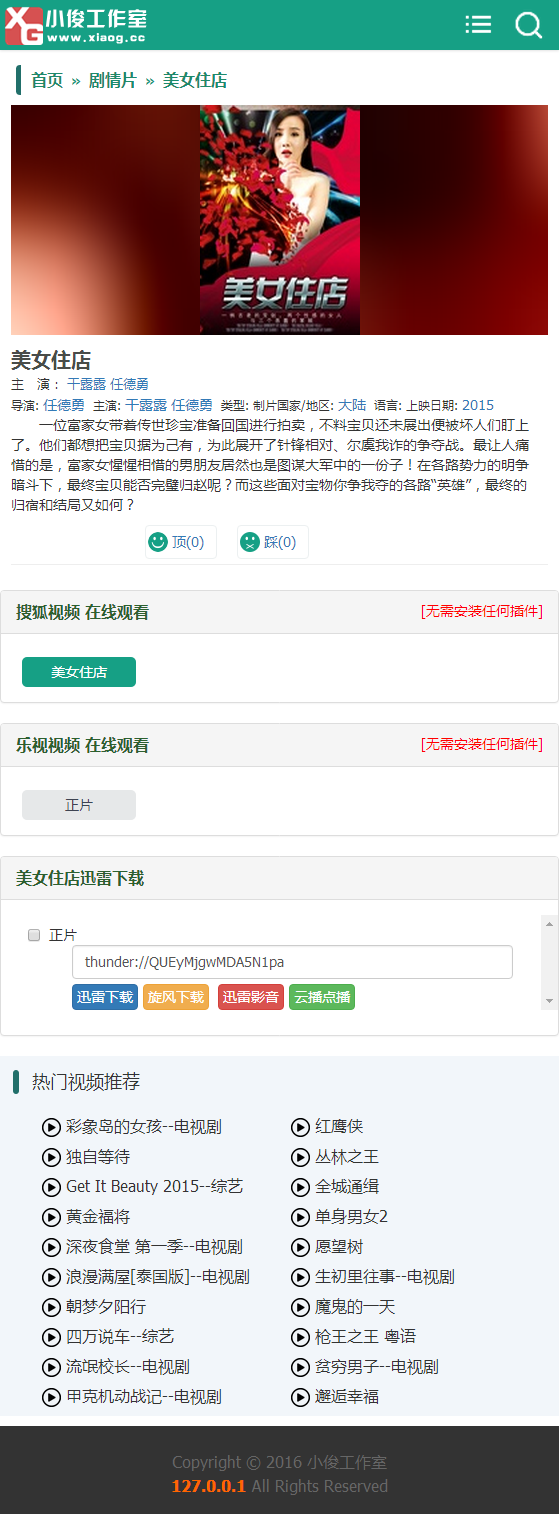Click play icon beside 浪漫满屋[泰国版]--电视剧

pos(51,1277)
